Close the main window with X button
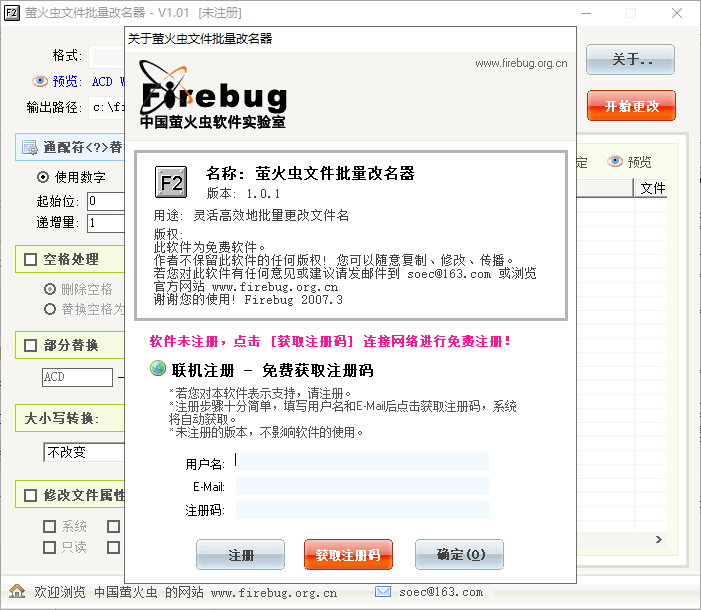The image size is (701, 610). (677, 13)
